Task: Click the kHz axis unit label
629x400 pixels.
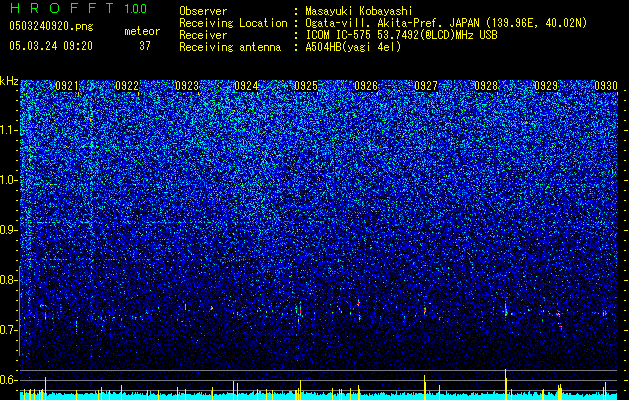Action: 9,81
